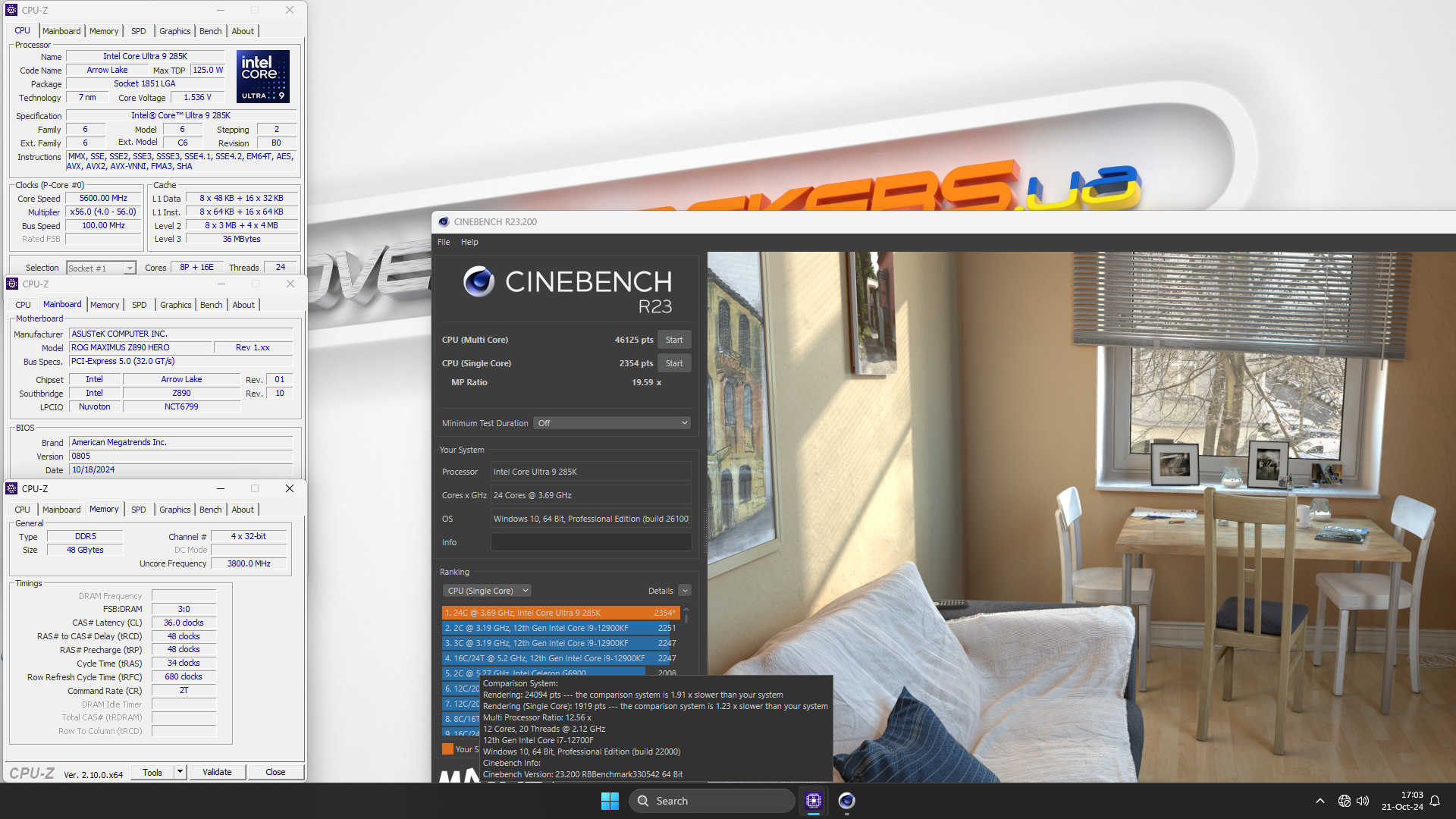Click orange Your Score legend swatch
The height and width of the screenshot is (819, 1456).
447,749
